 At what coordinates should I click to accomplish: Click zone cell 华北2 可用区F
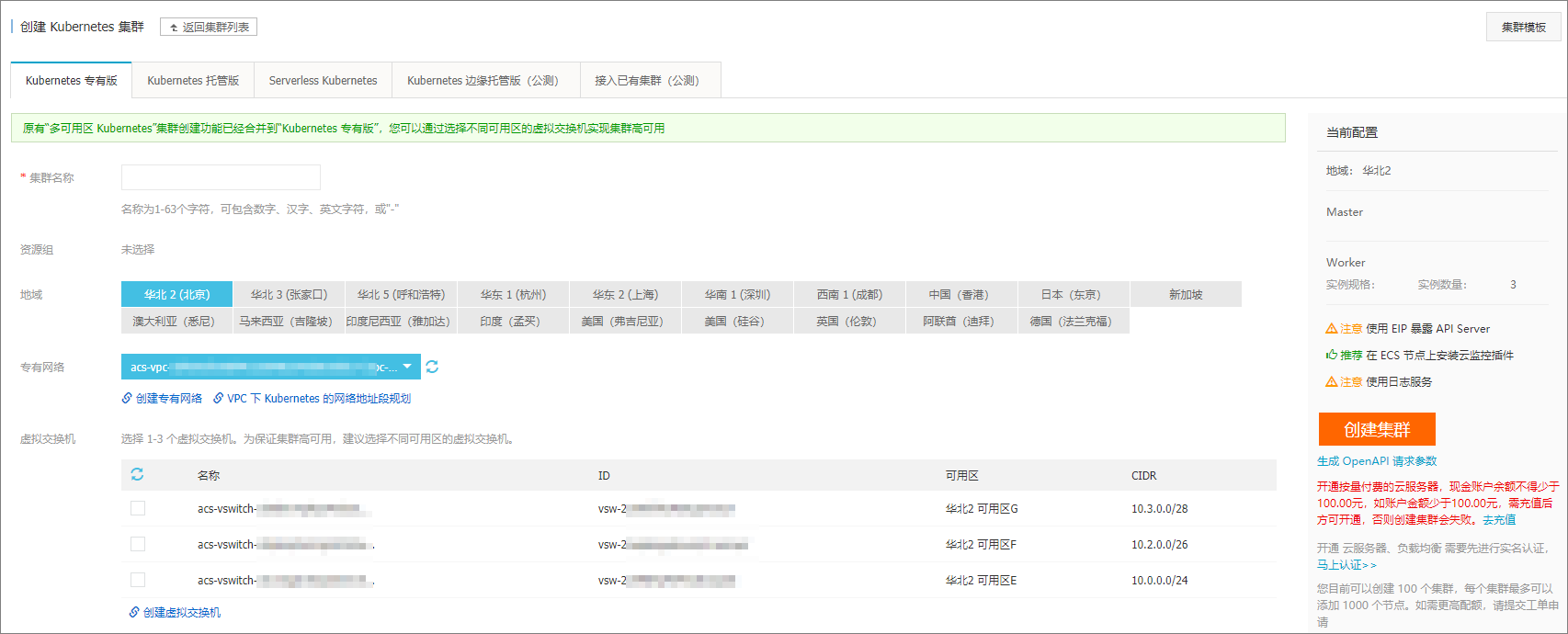click(981, 544)
